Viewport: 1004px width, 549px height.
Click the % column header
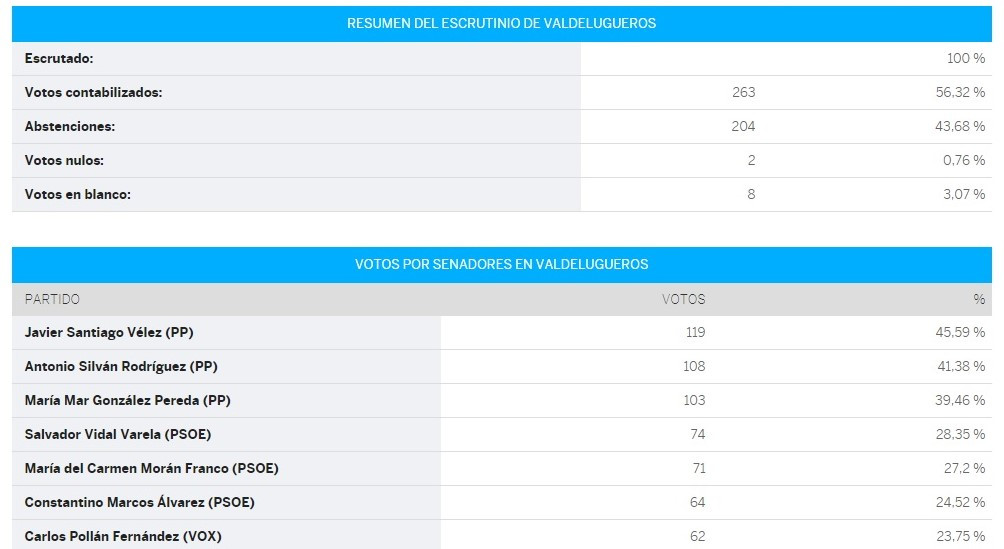(979, 299)
